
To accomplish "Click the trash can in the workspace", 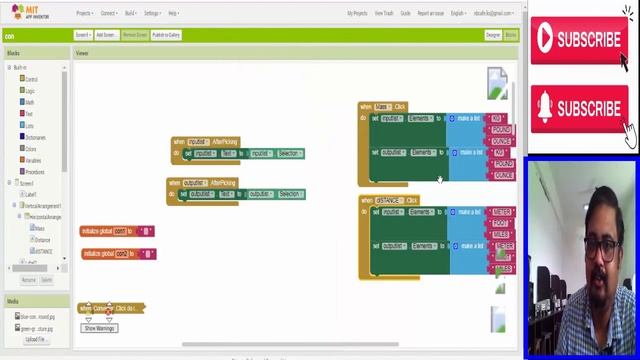I will (x=498, y=320).
